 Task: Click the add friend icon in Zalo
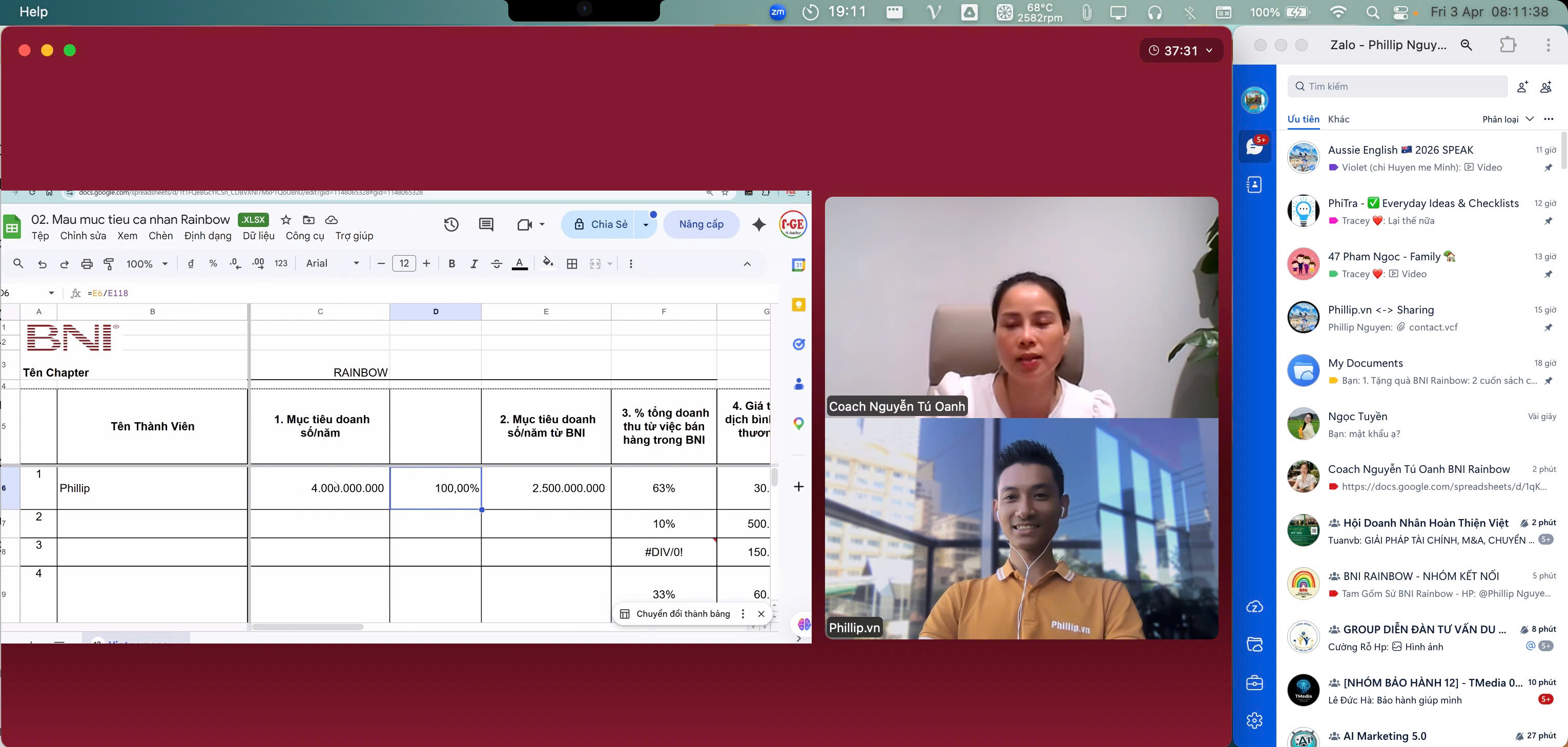pyautogui.click(x=1522, y=87)
